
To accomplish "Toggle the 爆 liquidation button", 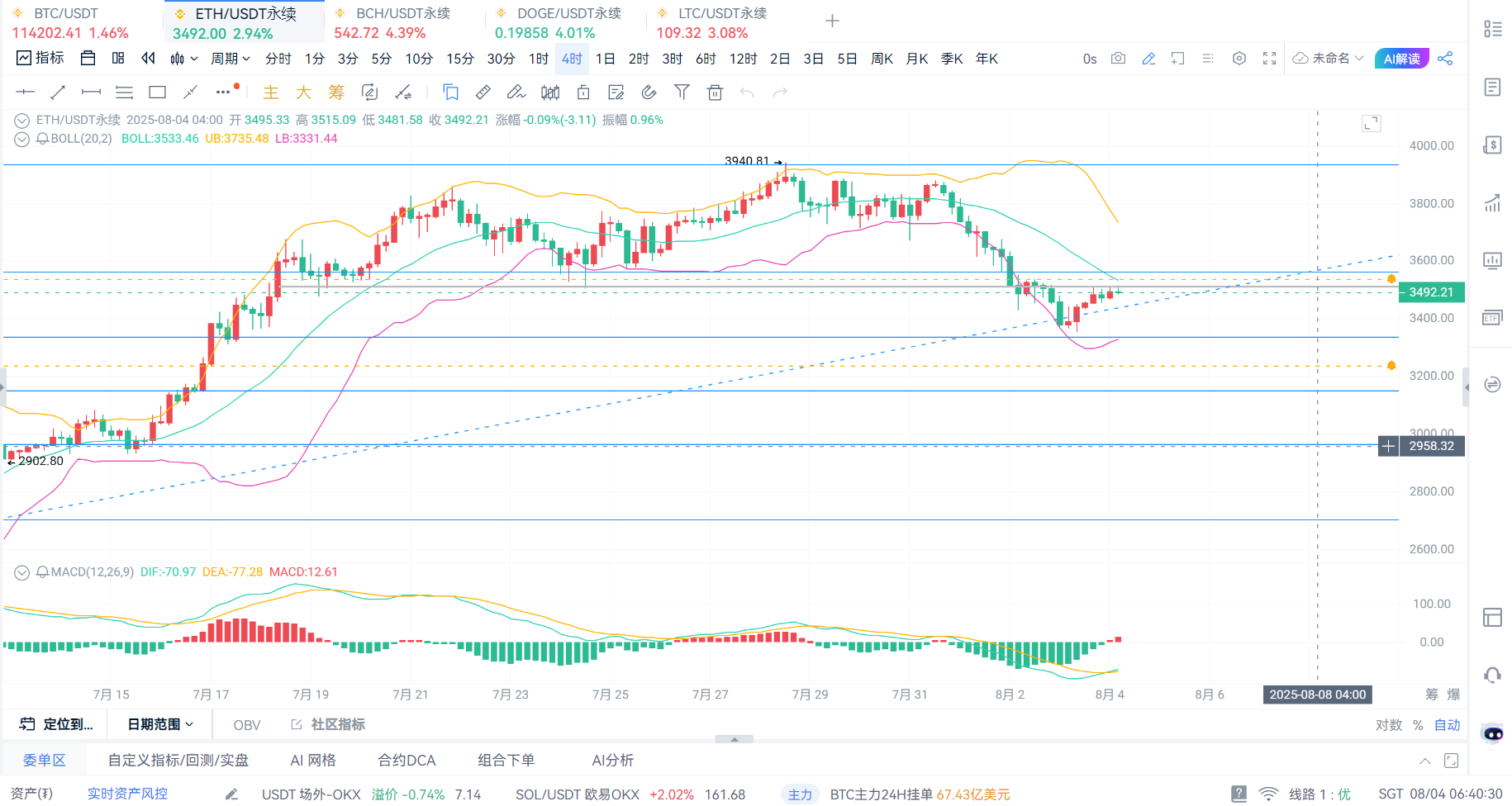I will 1453,695.
